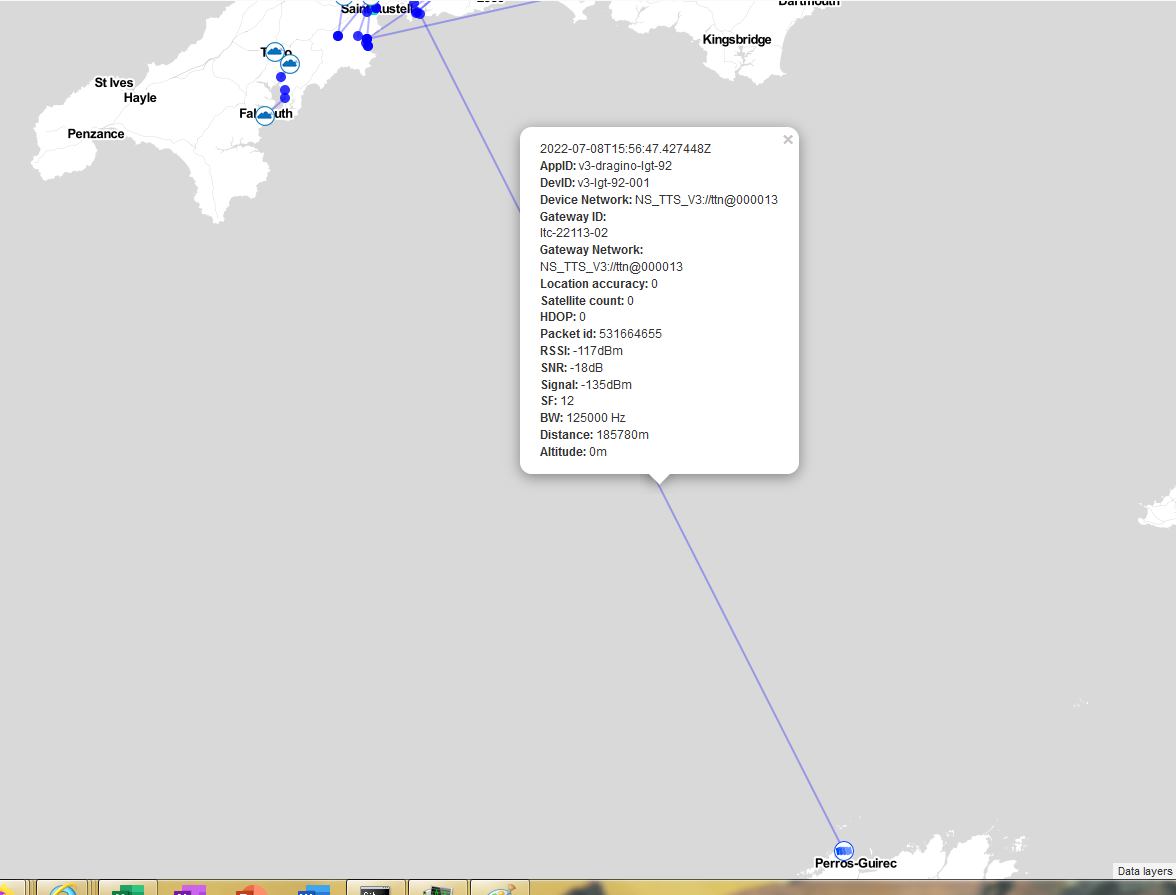The height and width of the screenshot is (895, 1176).
Task: Click the Altitude: 0m line
Action: 573,452
